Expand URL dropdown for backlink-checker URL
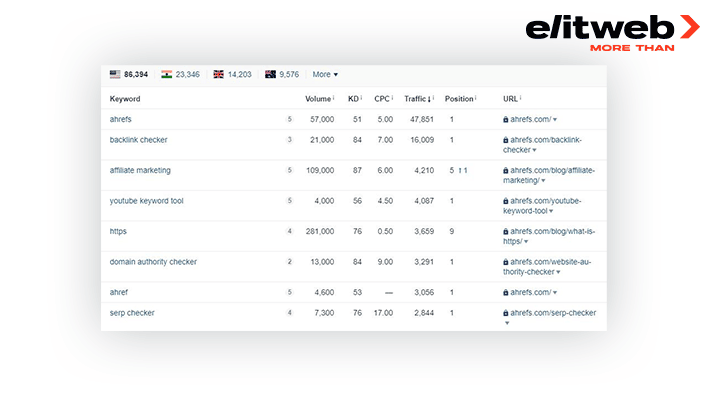The height and width of the screenshot is (396, 708). 534,150
